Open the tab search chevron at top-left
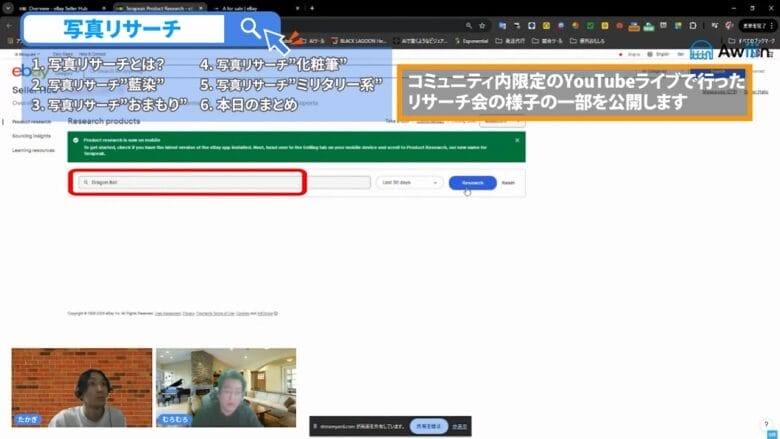The width and height of the screenshot is (780, 439). 8,8
